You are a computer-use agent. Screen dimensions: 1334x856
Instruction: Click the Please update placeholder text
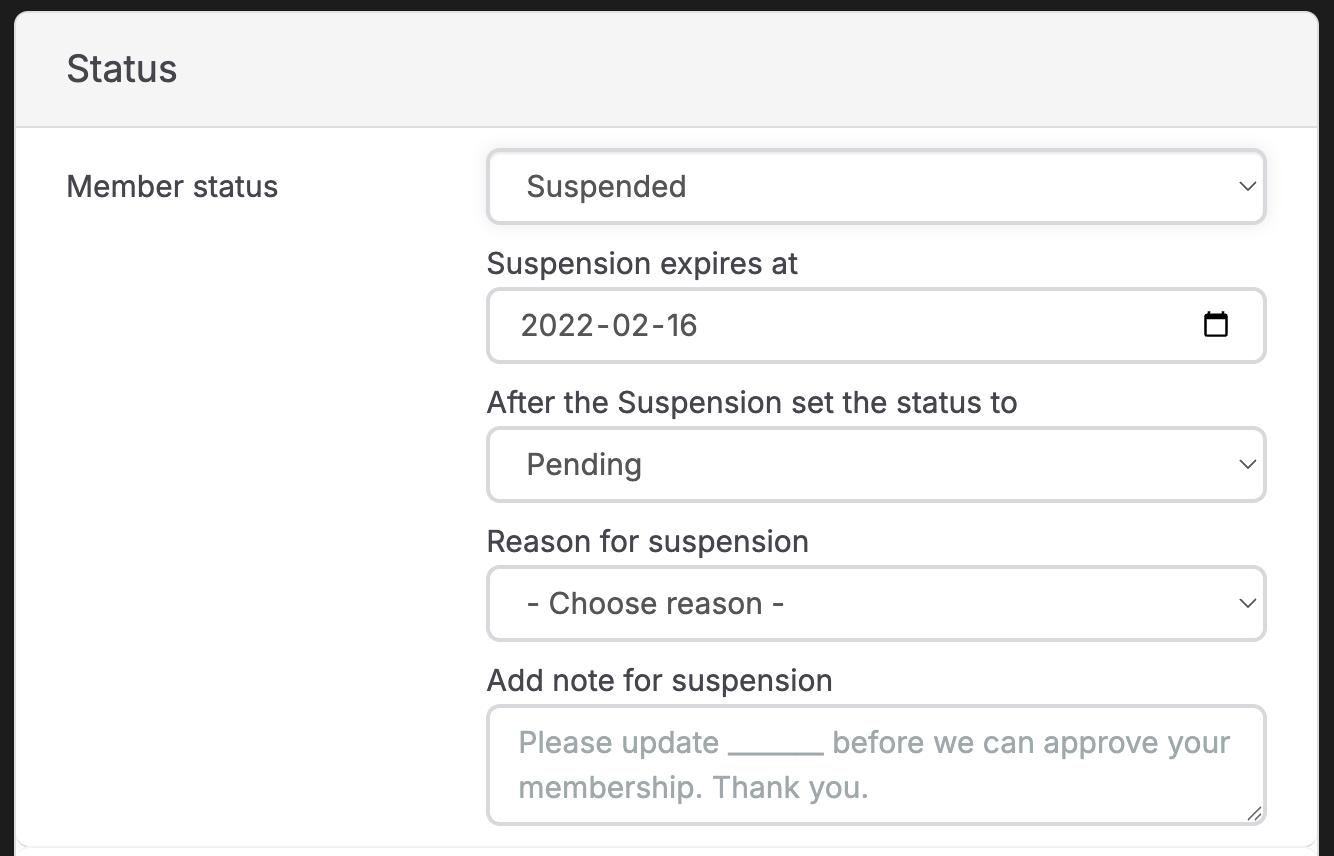[x=618, y=743]
